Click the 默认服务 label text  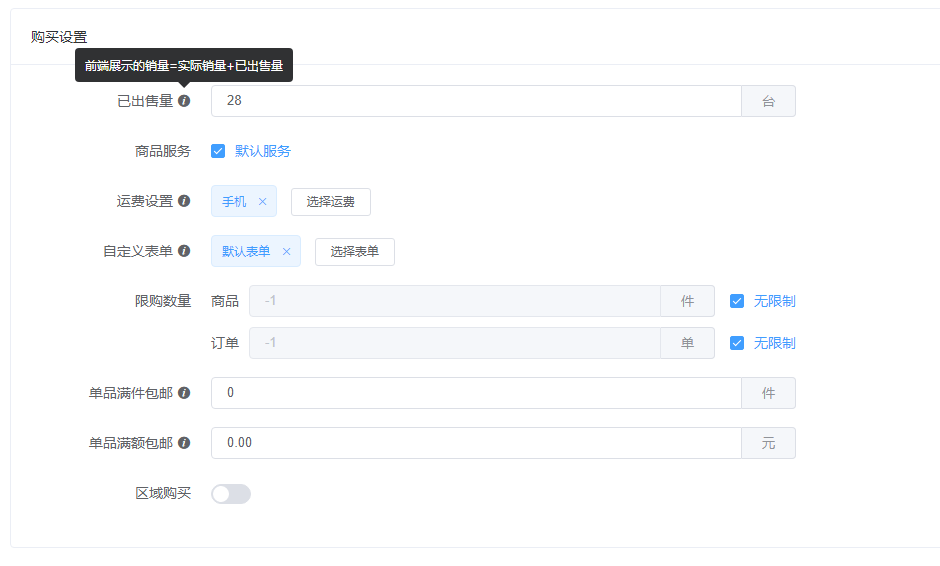[263, 151]
